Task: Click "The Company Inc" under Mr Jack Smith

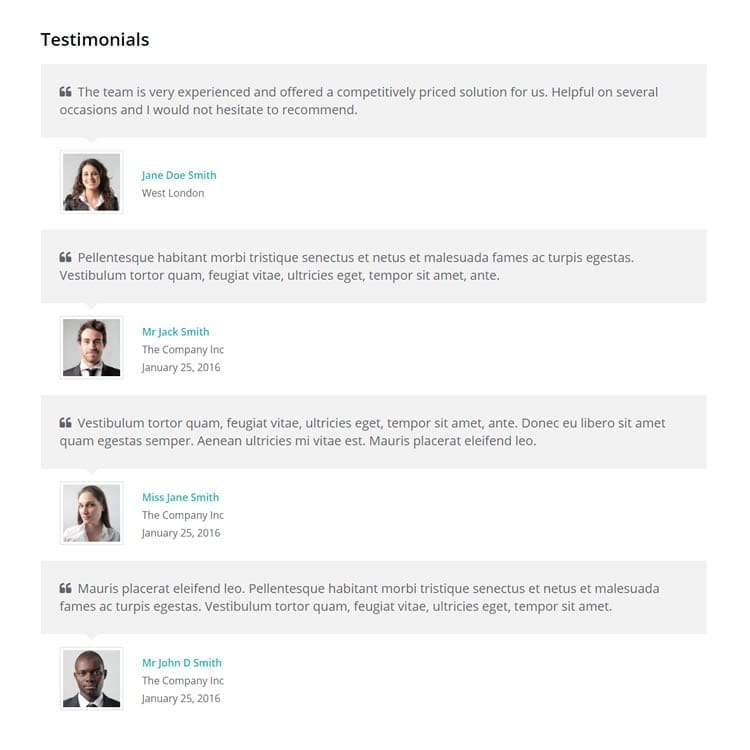Action: click(183, 350)
